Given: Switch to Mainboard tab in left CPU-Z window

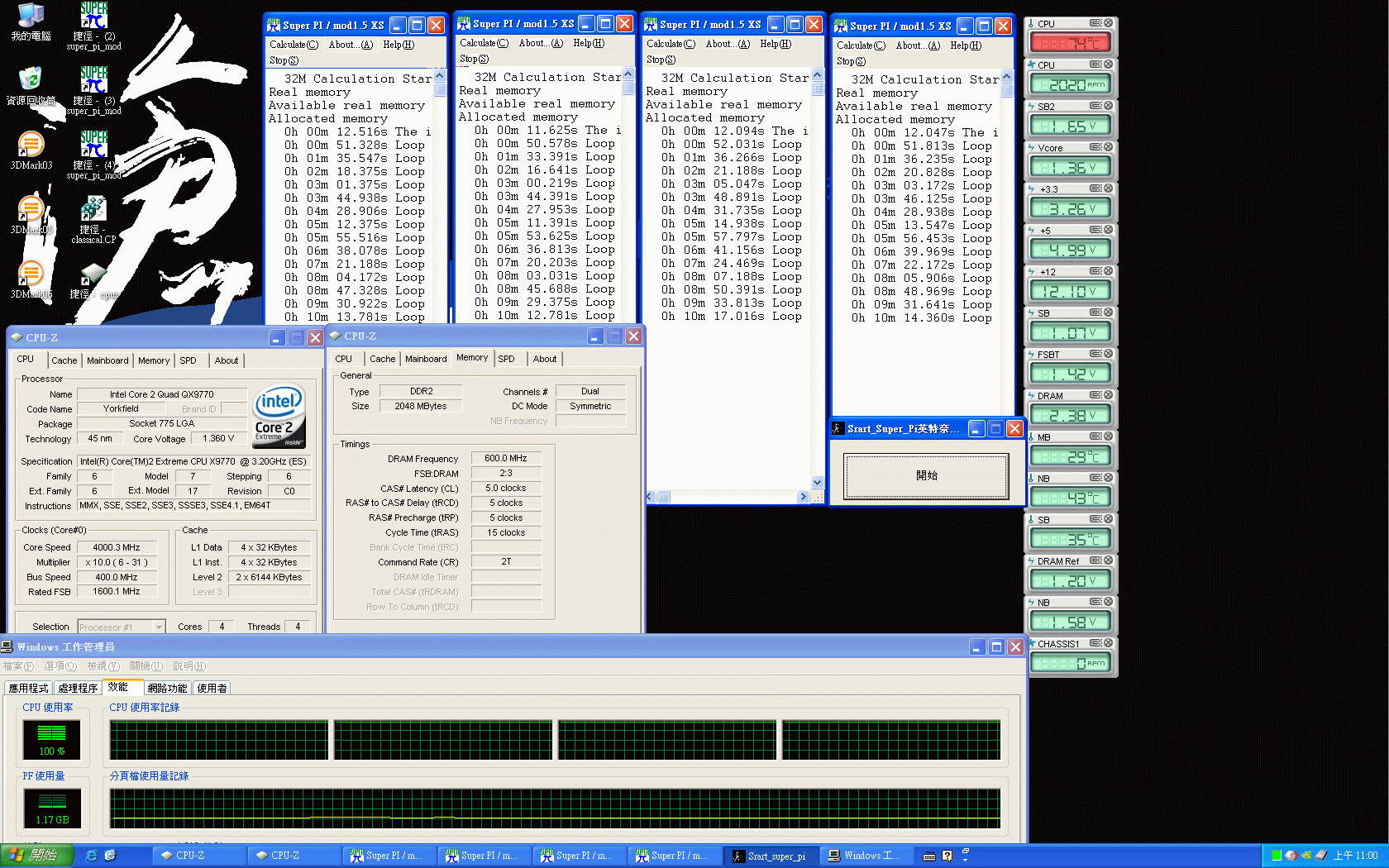Looking at the screenshot, I should (x=107, y=360).
